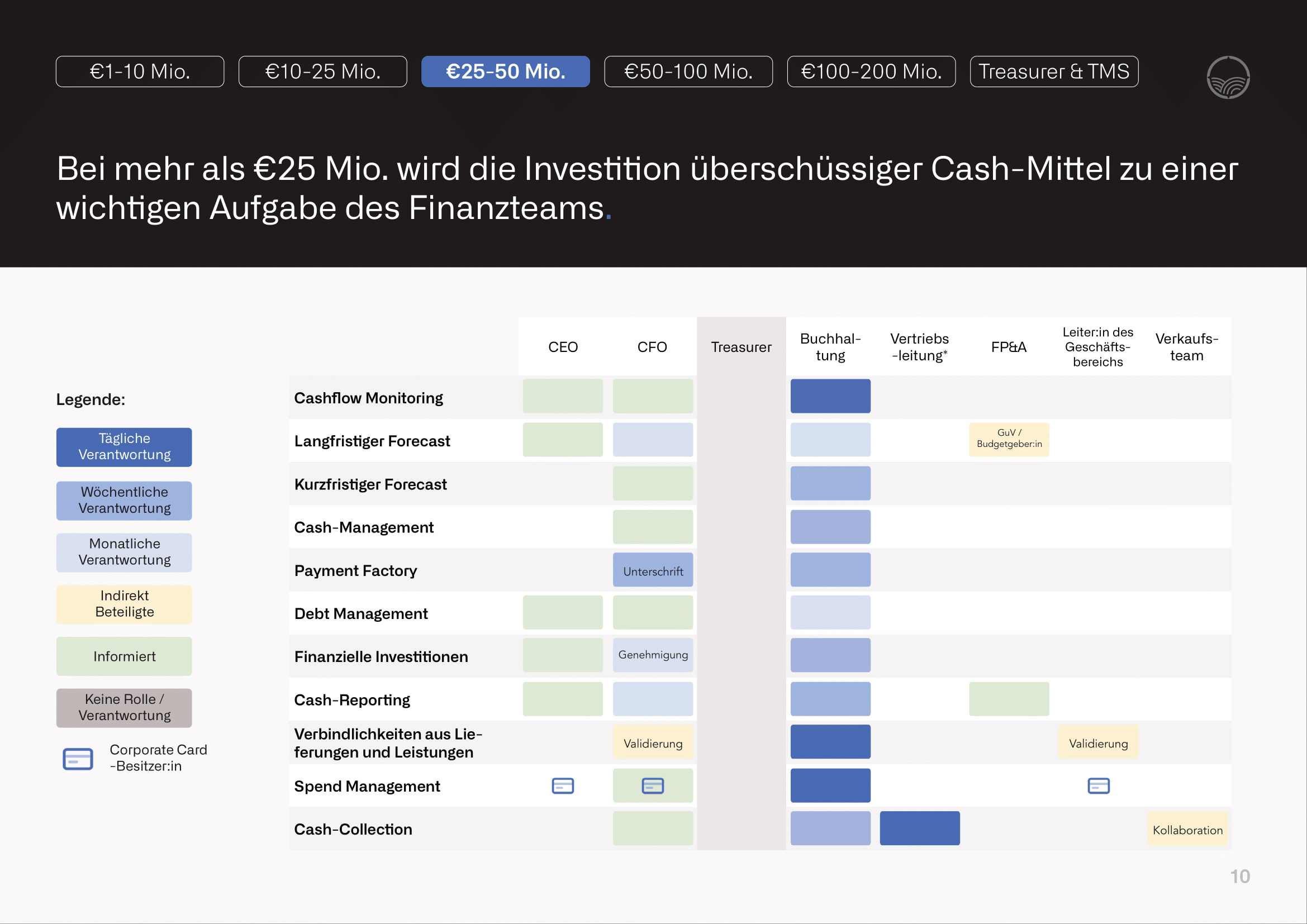Click CFO cell in Kurzfristiger Forecast row
The height and width of the screenshot is (924, 1307).
click(x=653, y=483)
